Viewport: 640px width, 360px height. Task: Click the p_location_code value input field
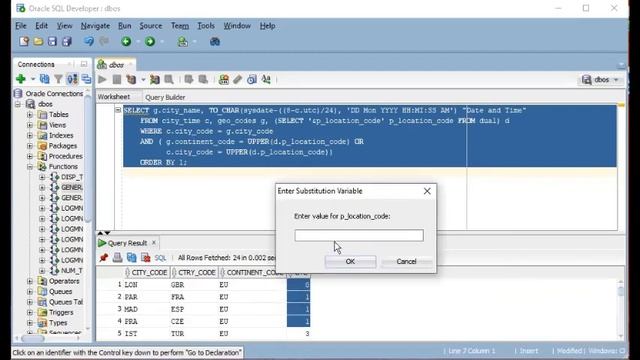click(x=359, y=235)
